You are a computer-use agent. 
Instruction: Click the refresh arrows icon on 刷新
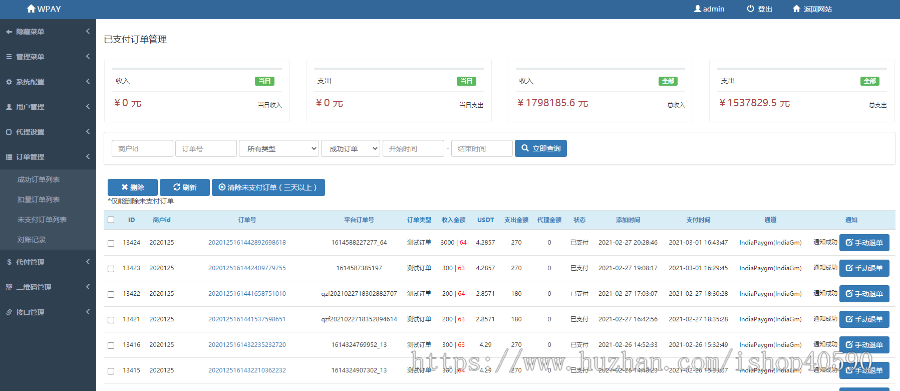[177, 188]
